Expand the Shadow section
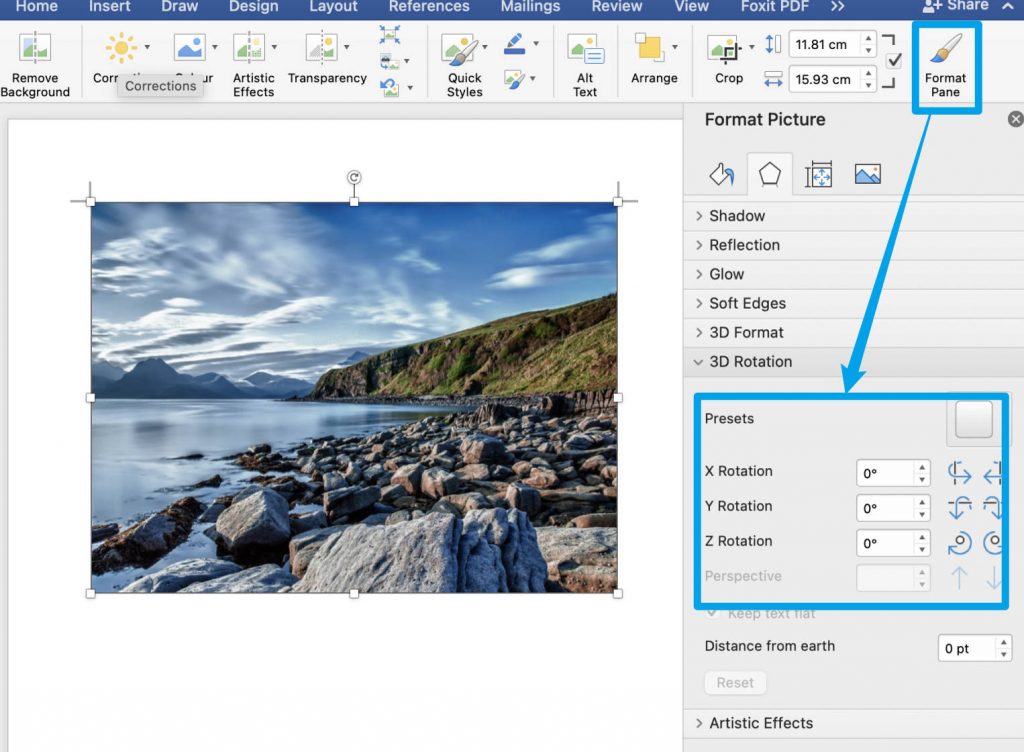The image size is (1024, 752). [737, 215]
